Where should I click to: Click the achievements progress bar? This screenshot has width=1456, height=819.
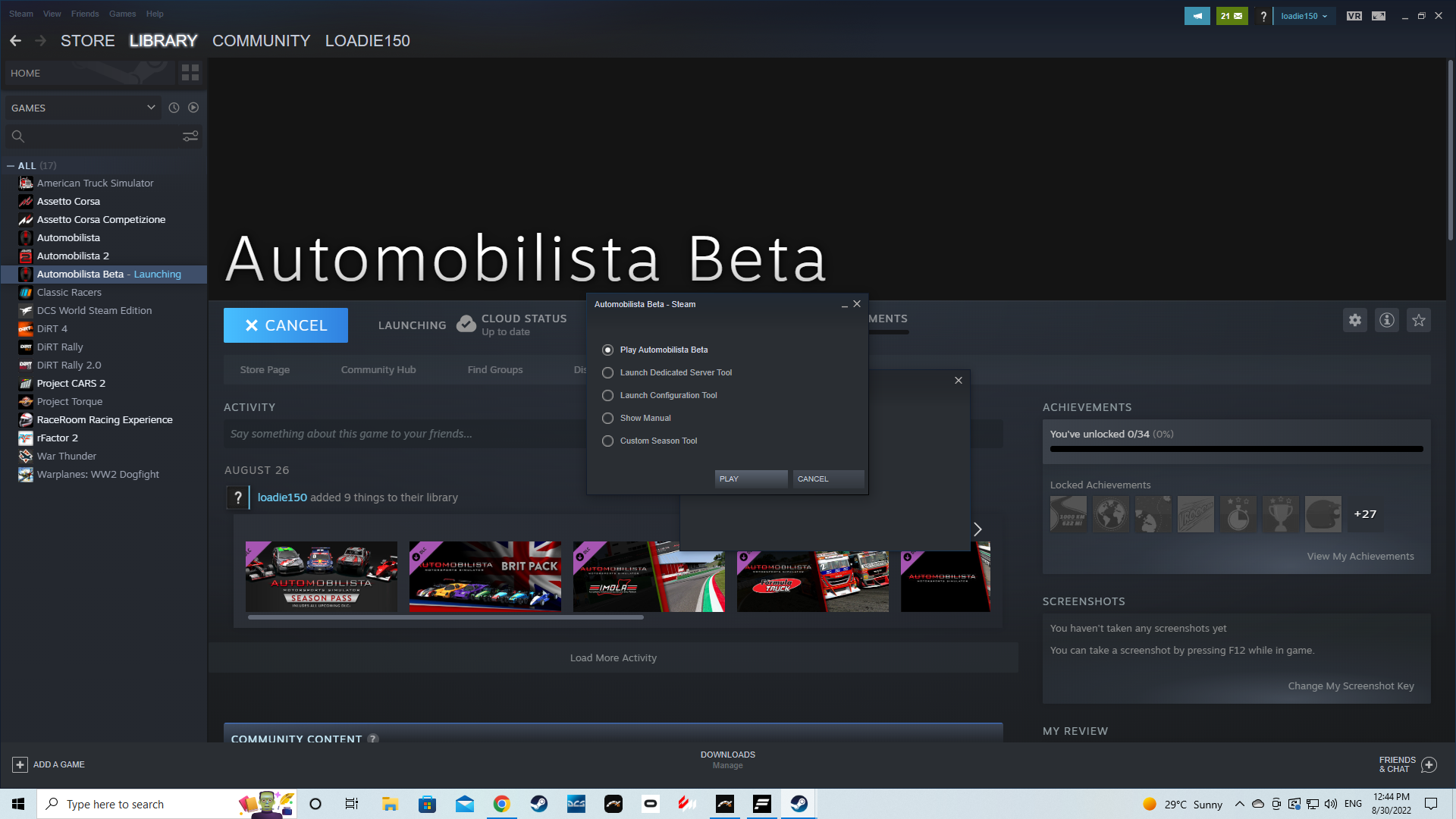pyautogui.click(x=1236, y=450)
